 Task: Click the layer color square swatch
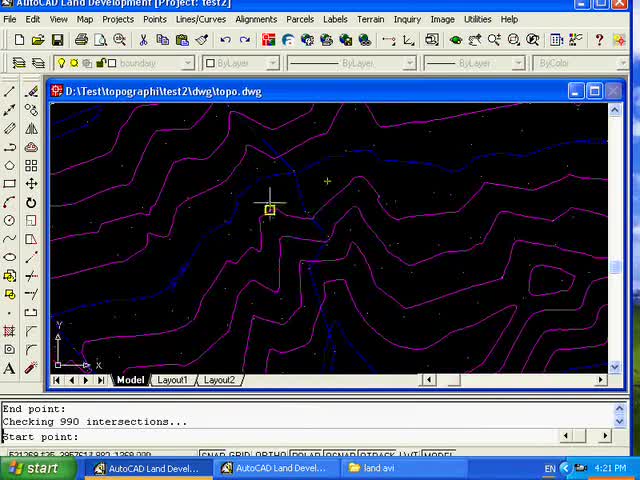[x=112, y=63]
